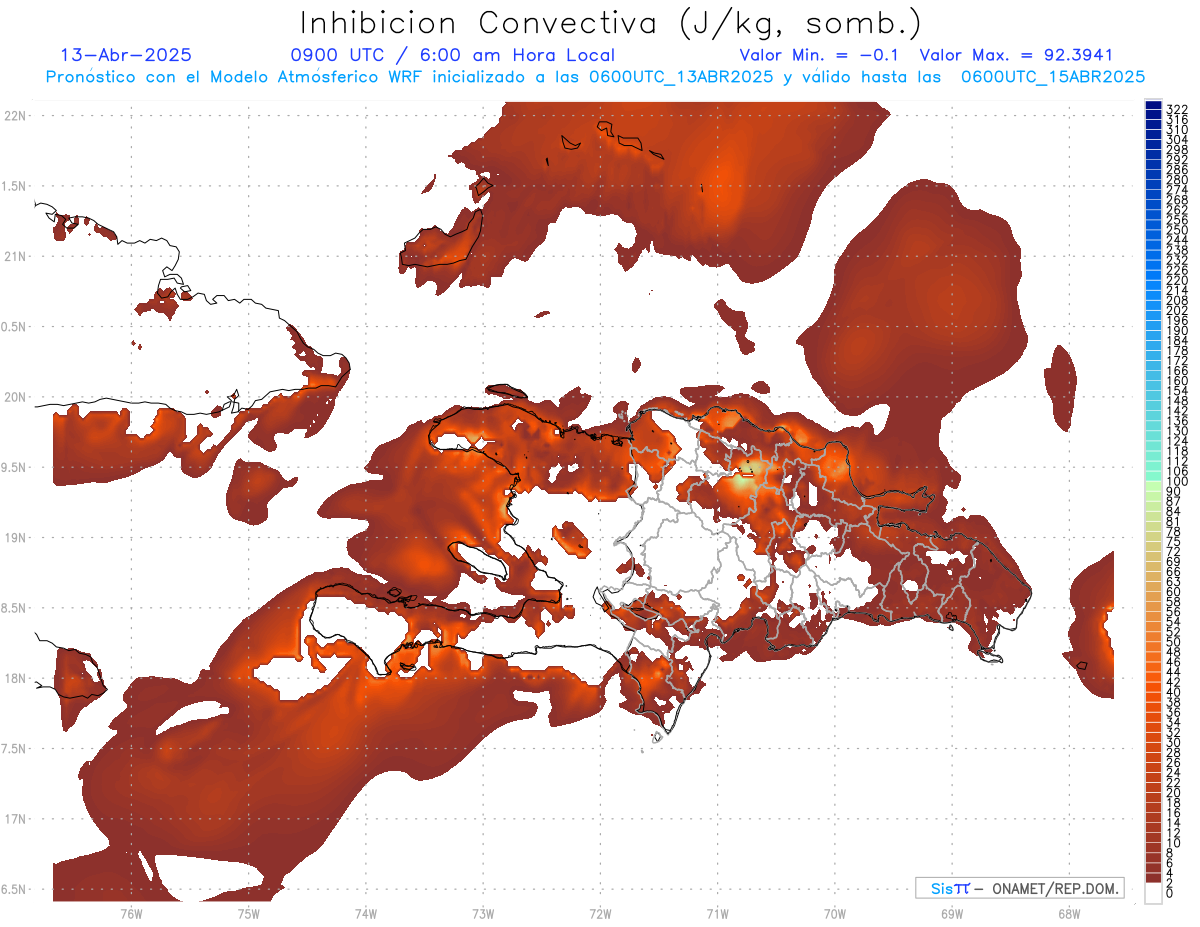The height and width of the screenshot is (927, 1200).
Task: Click the '18N' latitude label
Action: point(15,678)
